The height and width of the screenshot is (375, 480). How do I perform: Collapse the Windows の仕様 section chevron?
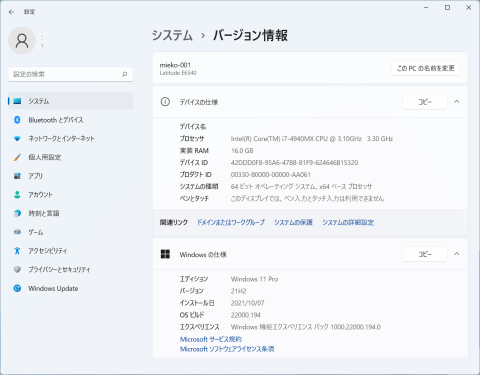pos(457,254)
